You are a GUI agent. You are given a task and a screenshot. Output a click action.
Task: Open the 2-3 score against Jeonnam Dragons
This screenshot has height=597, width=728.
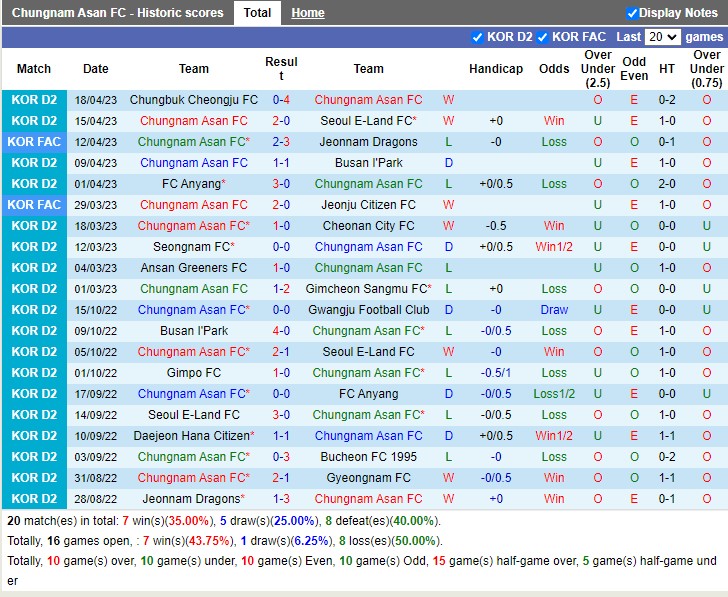click(x=281, y=142)
